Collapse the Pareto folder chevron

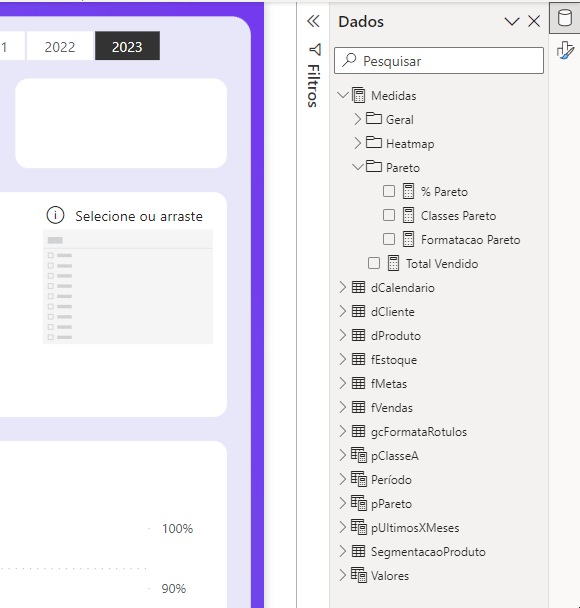(358, 167)
